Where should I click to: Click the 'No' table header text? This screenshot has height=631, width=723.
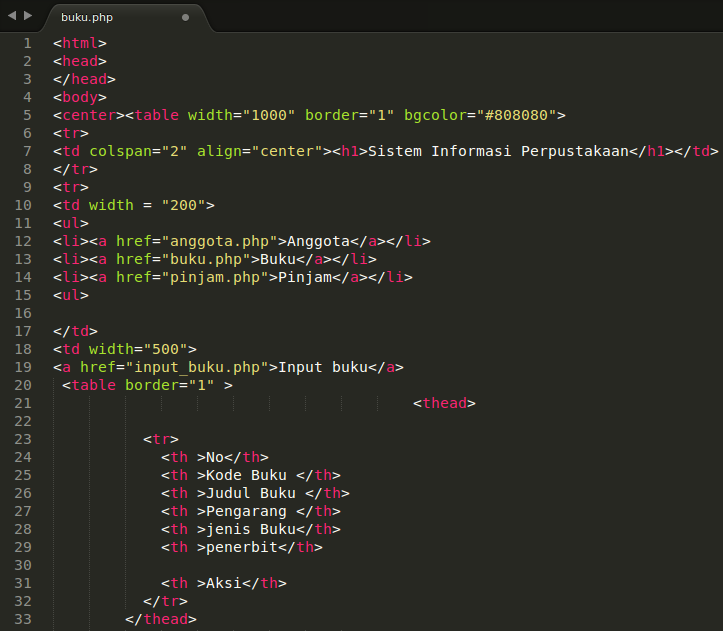tap(215, 457)
